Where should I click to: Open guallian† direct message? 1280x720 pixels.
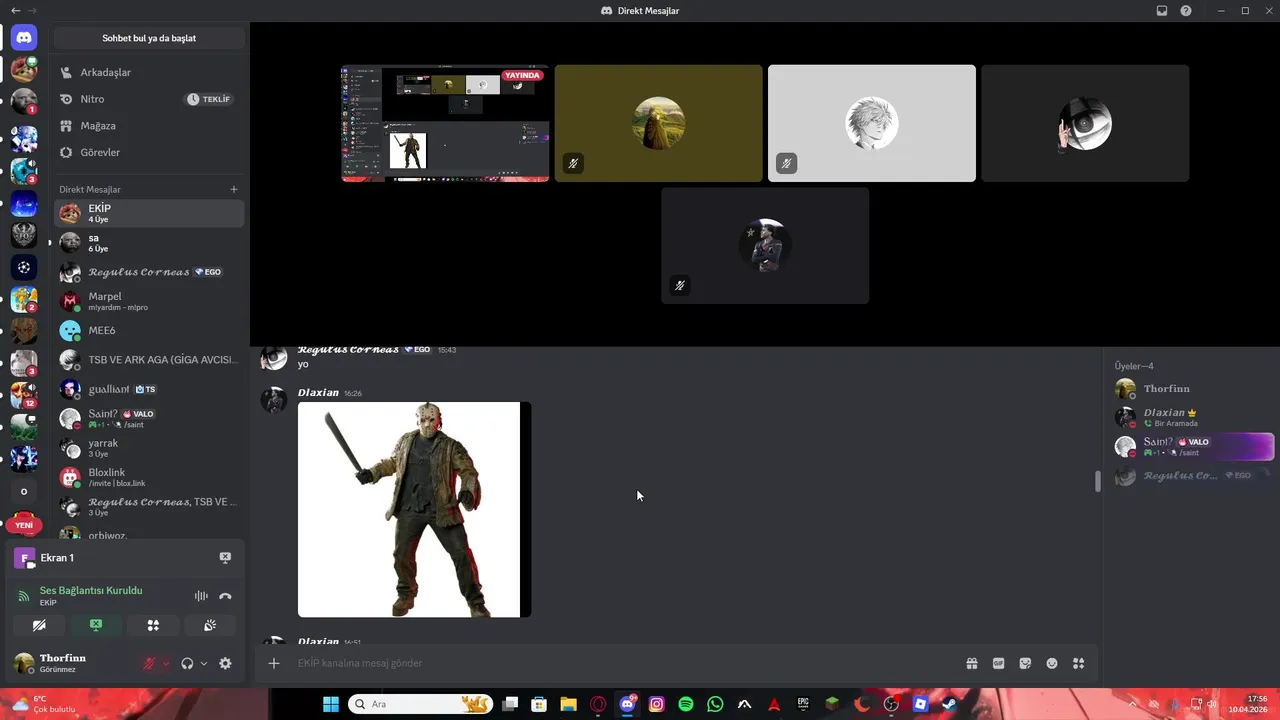149,389
